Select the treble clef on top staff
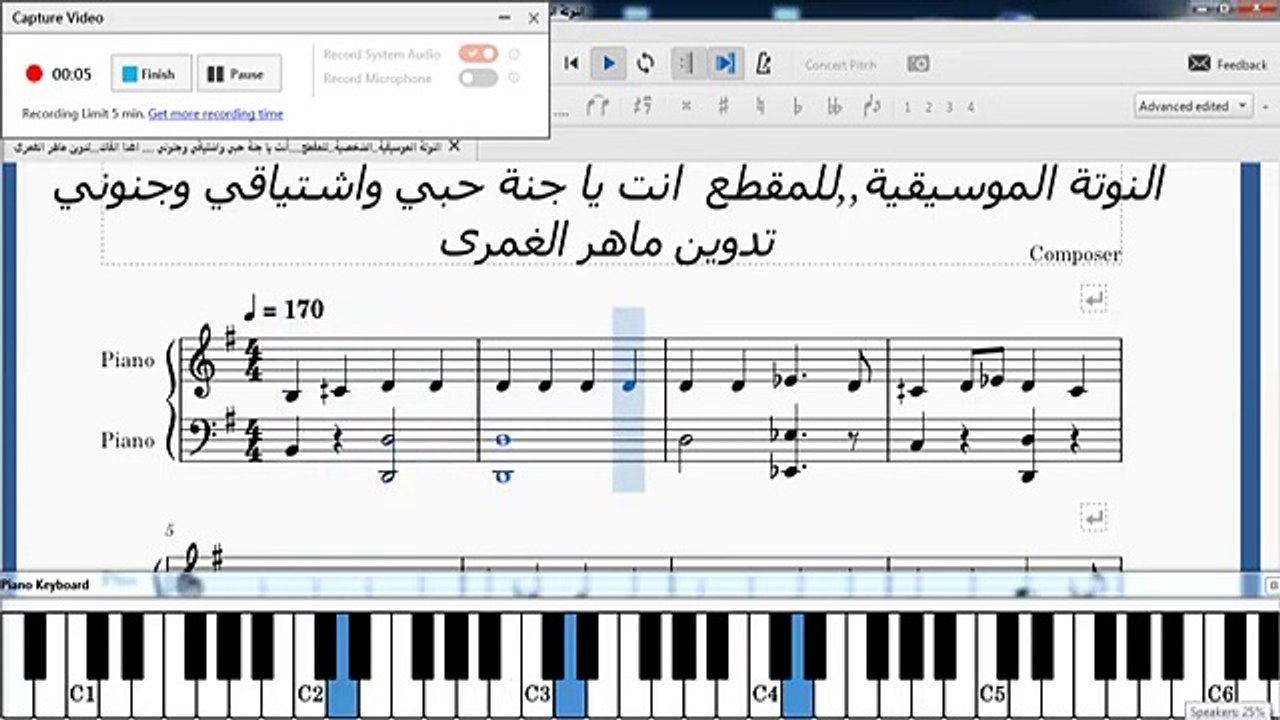This screenshot has width=1280, height=720. (x=202, y=362)
